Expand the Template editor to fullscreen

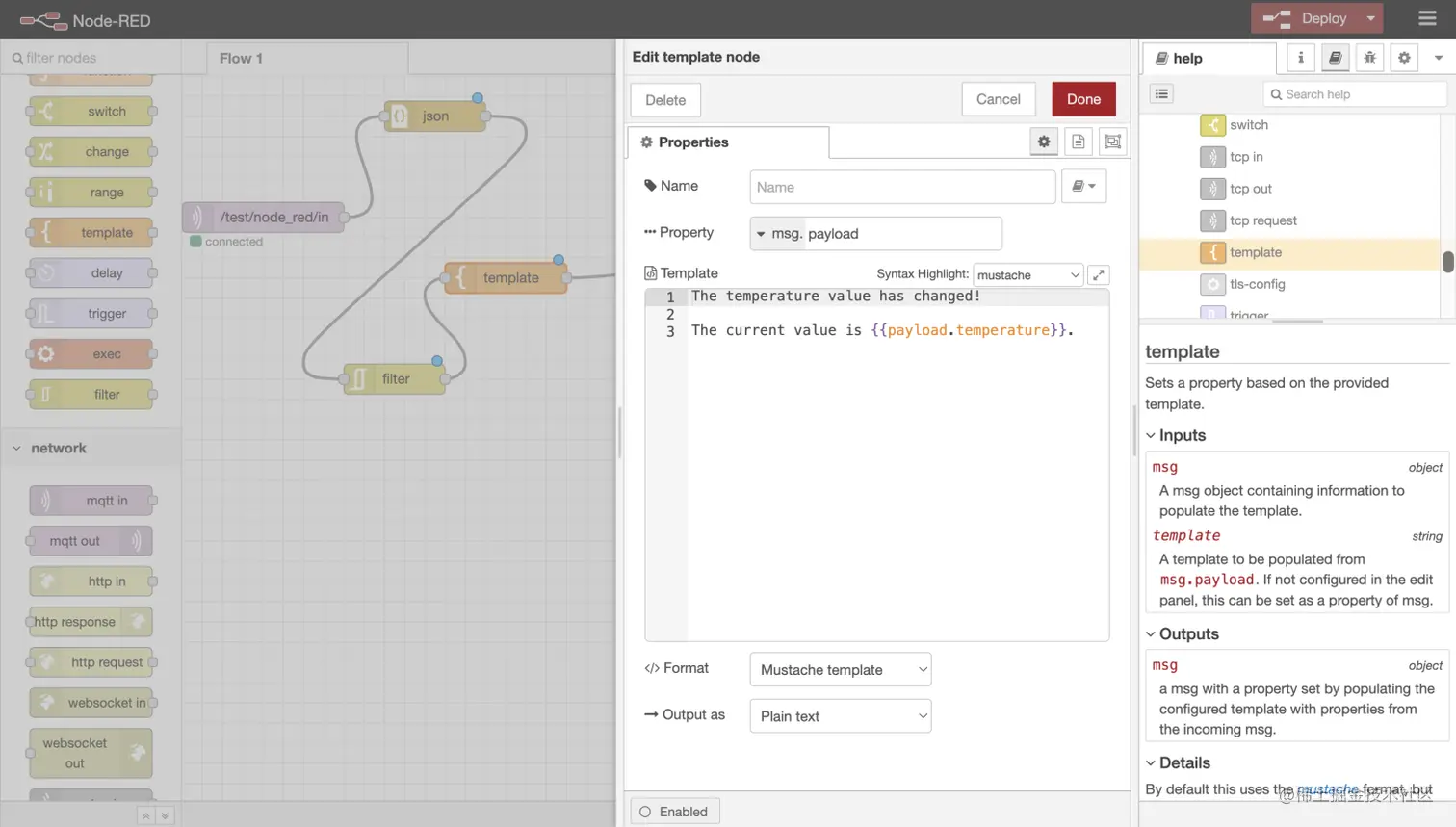[1098, 274]
